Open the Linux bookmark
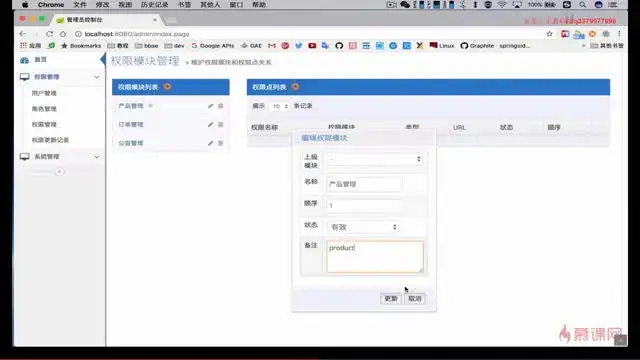Screen dimensions: 640x360 point(442,46)
